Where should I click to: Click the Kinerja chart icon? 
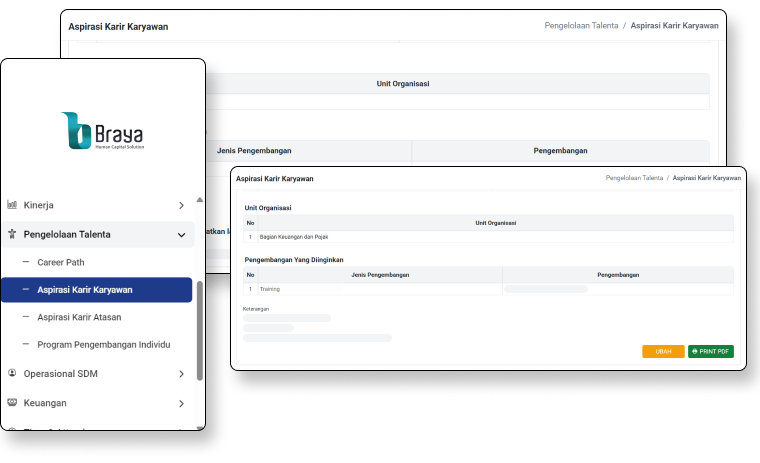pyautogui.click(x=12, y=205)
